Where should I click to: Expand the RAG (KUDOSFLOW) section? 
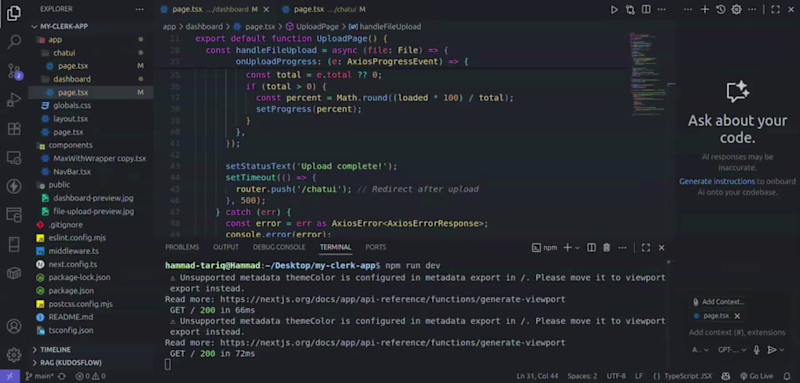coord(71,363)
